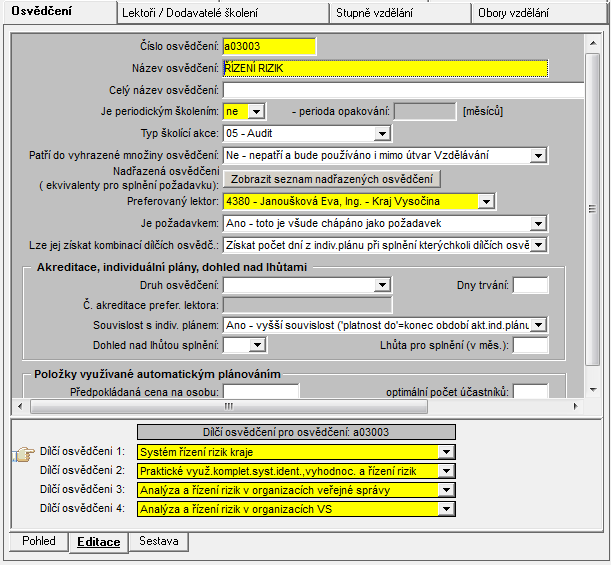
Task: Open the Druh osvědčení dropdown
Action: tap(382, 285)
